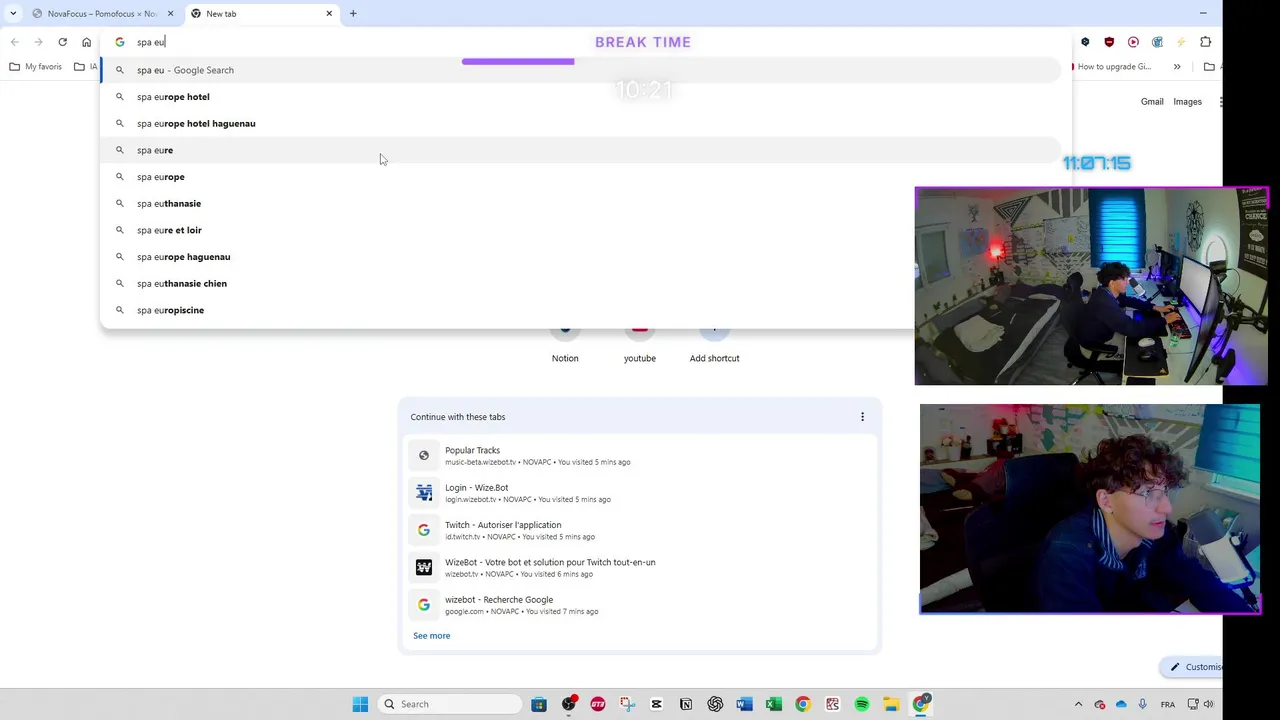Open the Images link
Image resolution: width=1280 pixels, height=720 pixels.
coord(1187,102)
